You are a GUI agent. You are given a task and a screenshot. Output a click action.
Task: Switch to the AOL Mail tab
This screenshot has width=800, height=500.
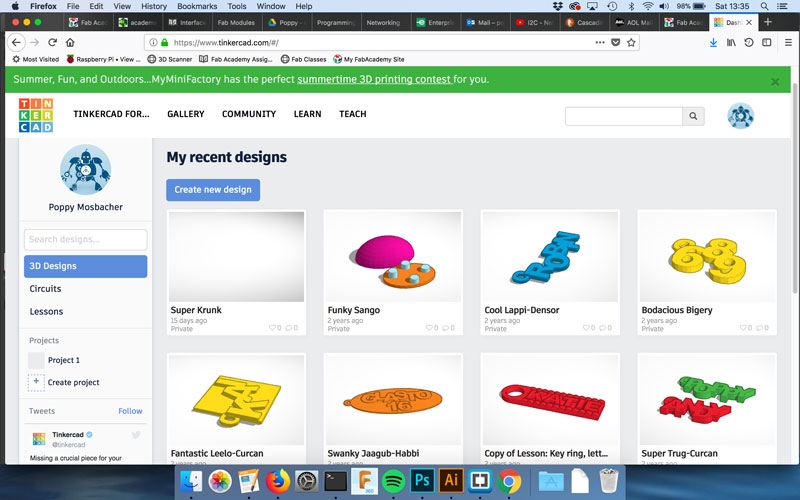[x=635, y=22]
